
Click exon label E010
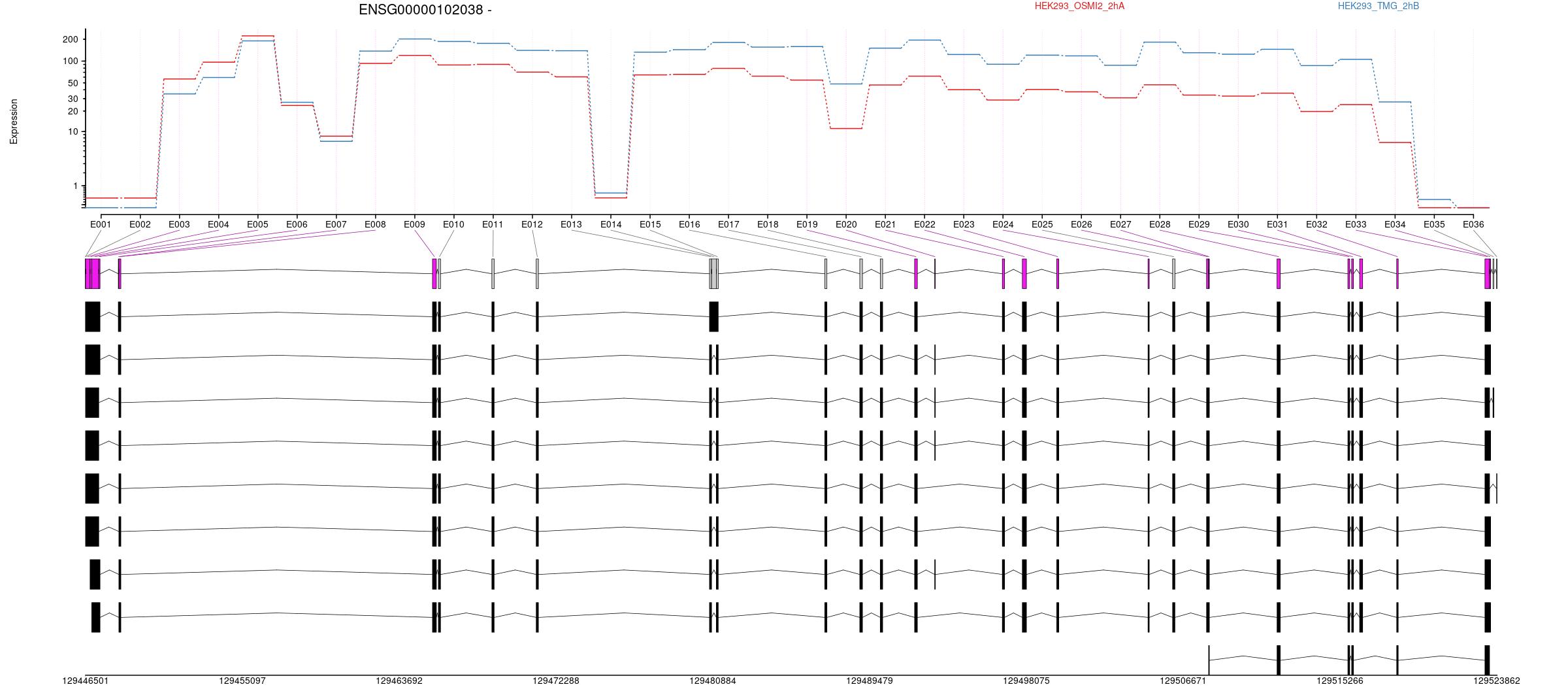tap(453, 224)
